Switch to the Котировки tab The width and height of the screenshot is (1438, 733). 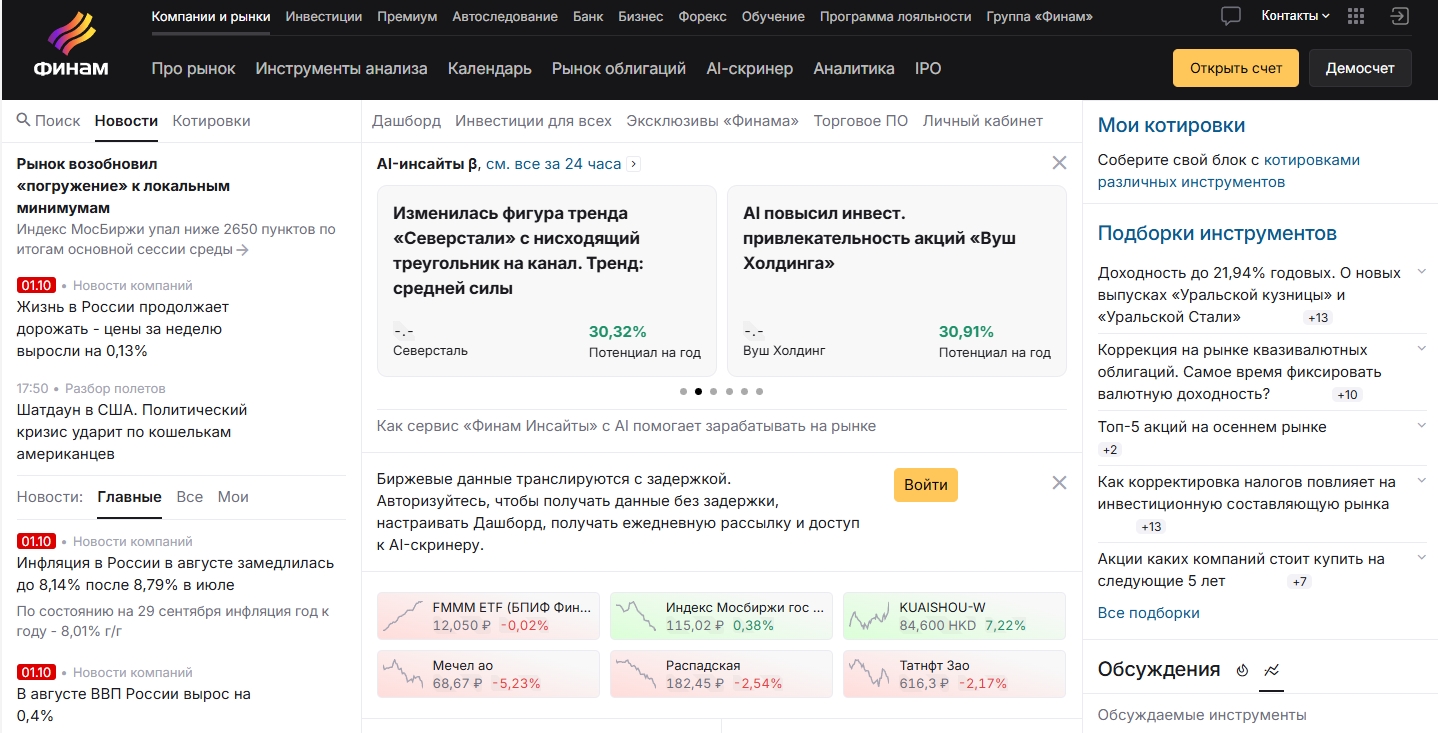coord(211,121)
